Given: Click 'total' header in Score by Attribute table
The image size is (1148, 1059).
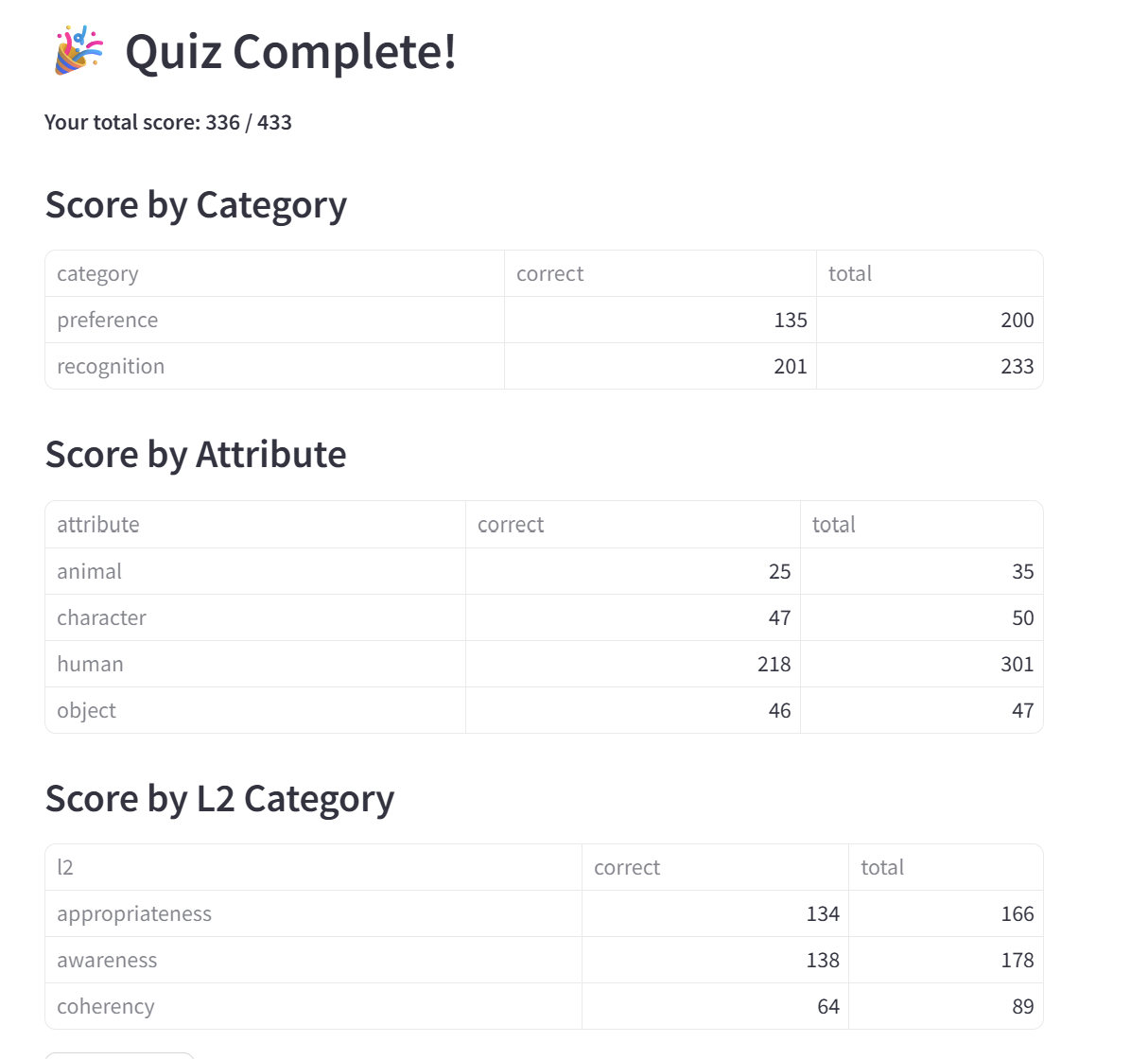Looking at the screenshot, I should [x=833, y=525].
